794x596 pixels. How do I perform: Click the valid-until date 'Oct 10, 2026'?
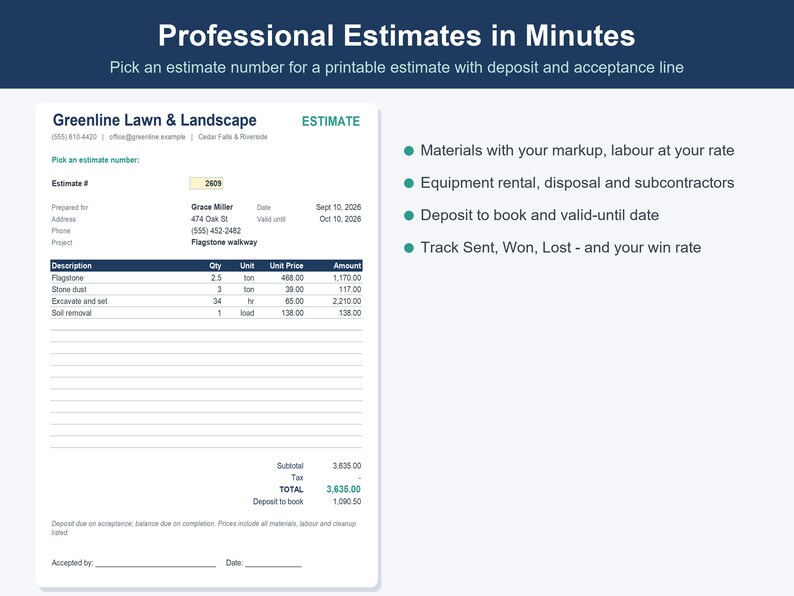coord(340,219)
